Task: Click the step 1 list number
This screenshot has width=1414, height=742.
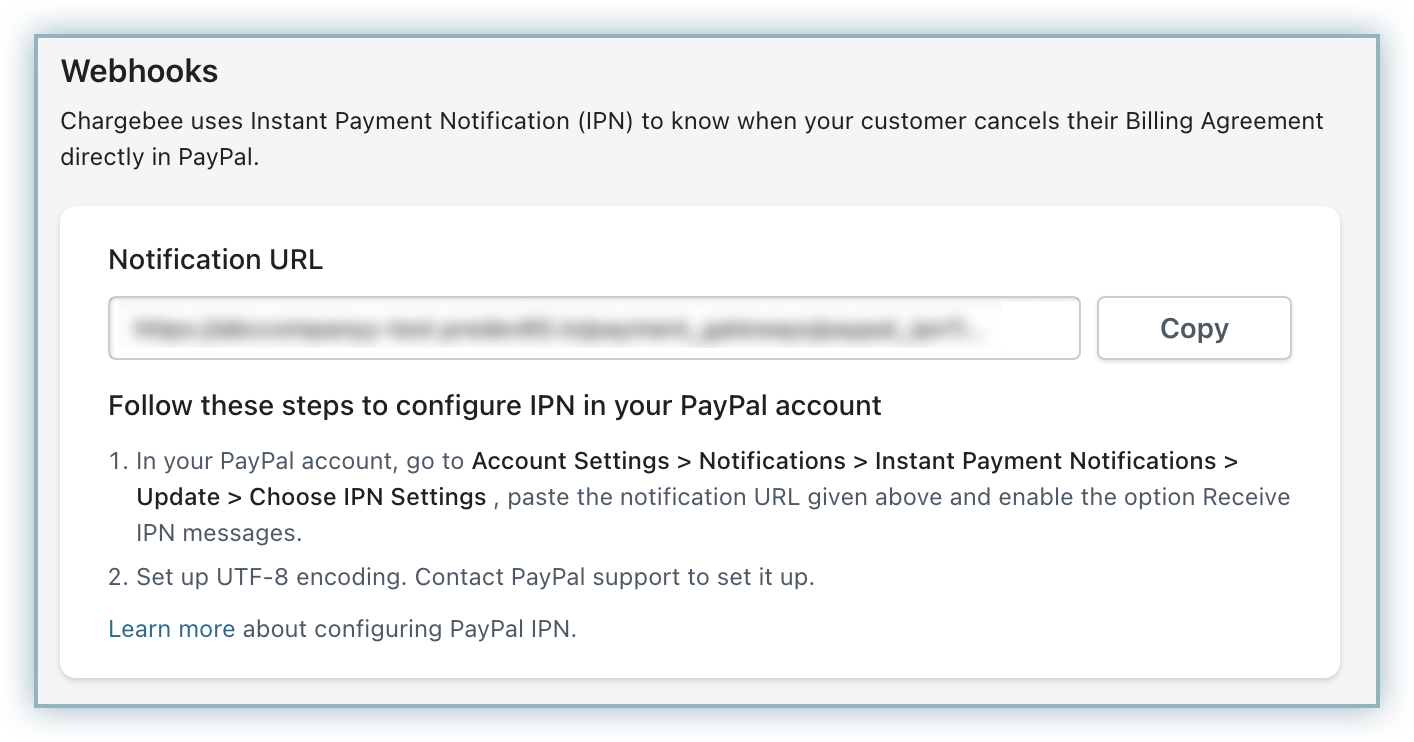Action: [118, 462]
